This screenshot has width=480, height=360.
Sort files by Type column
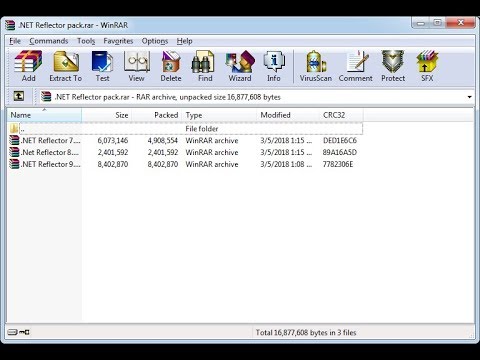click(x=219, y=115)
